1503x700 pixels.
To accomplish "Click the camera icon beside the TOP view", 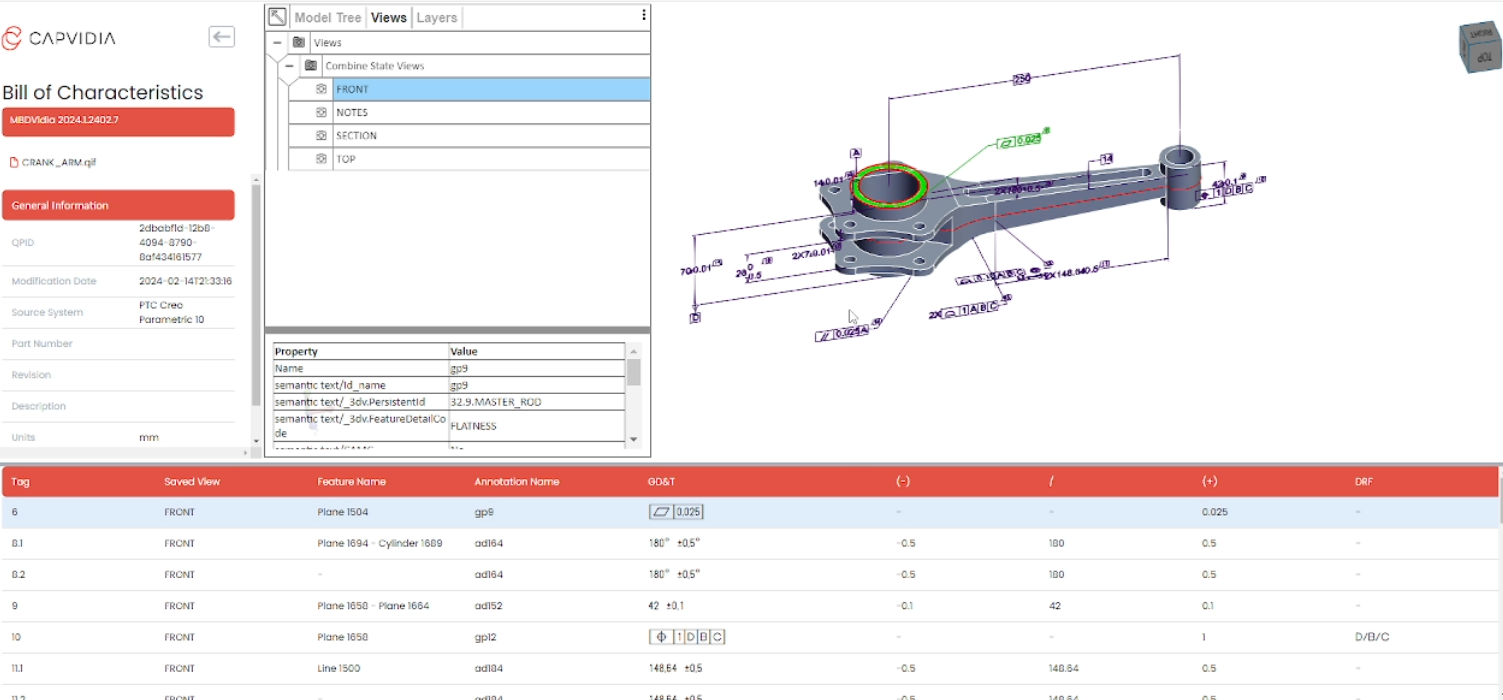I will coord(321,158).
